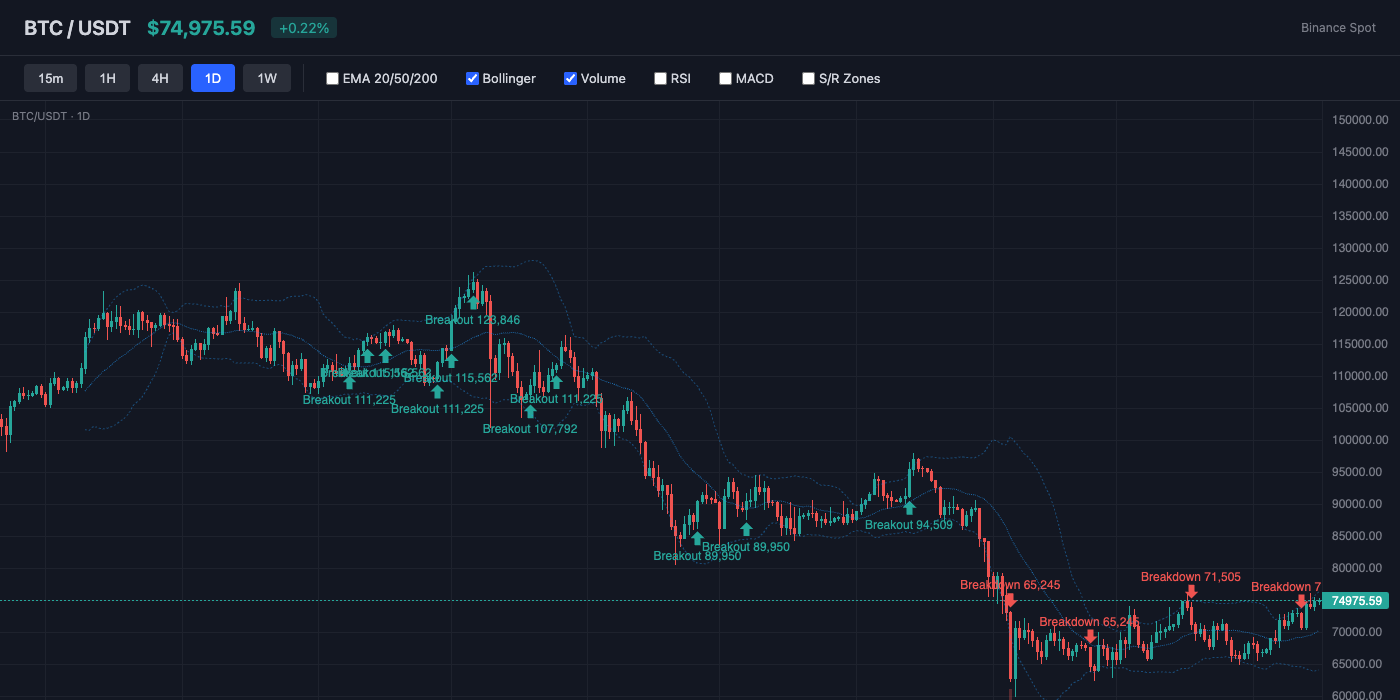This screenshot has height=700, width=1400.
Task: Enable the RSI indicator
Action: coord(660,78)
